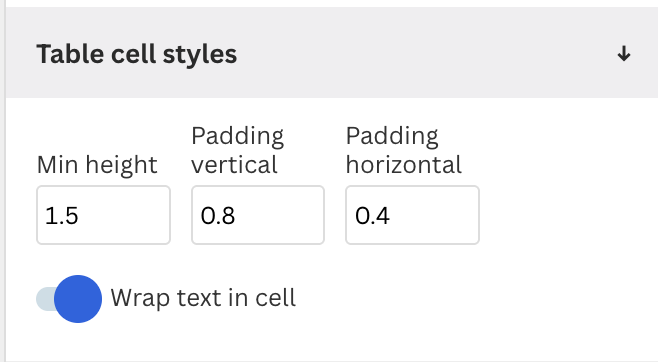
Task: Click the Padding vertical label
Action: [238, 150]
